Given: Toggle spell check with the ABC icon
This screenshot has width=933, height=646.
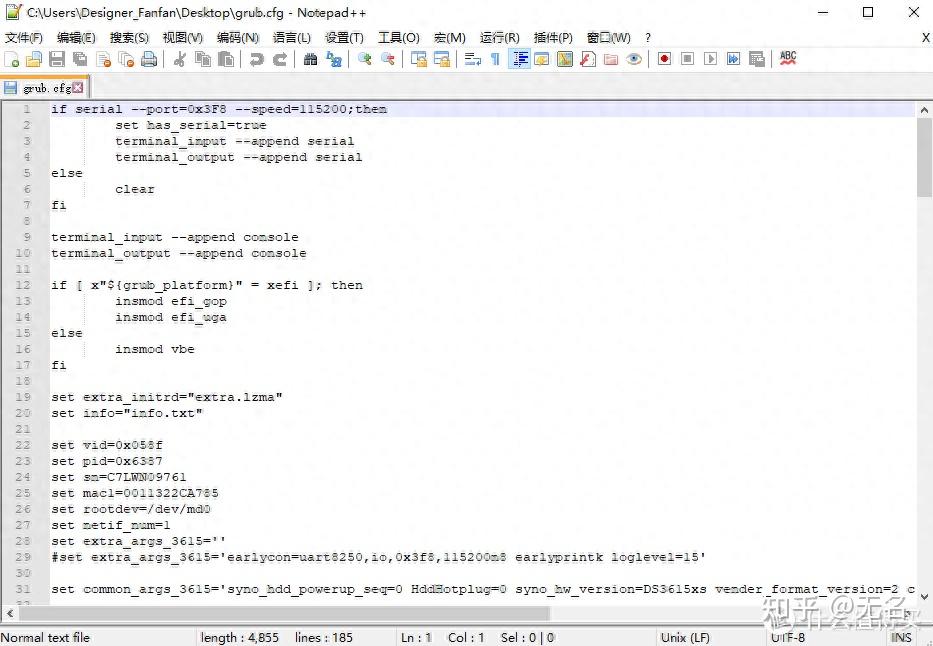Looking at the screenshot, I should (788, 58).
